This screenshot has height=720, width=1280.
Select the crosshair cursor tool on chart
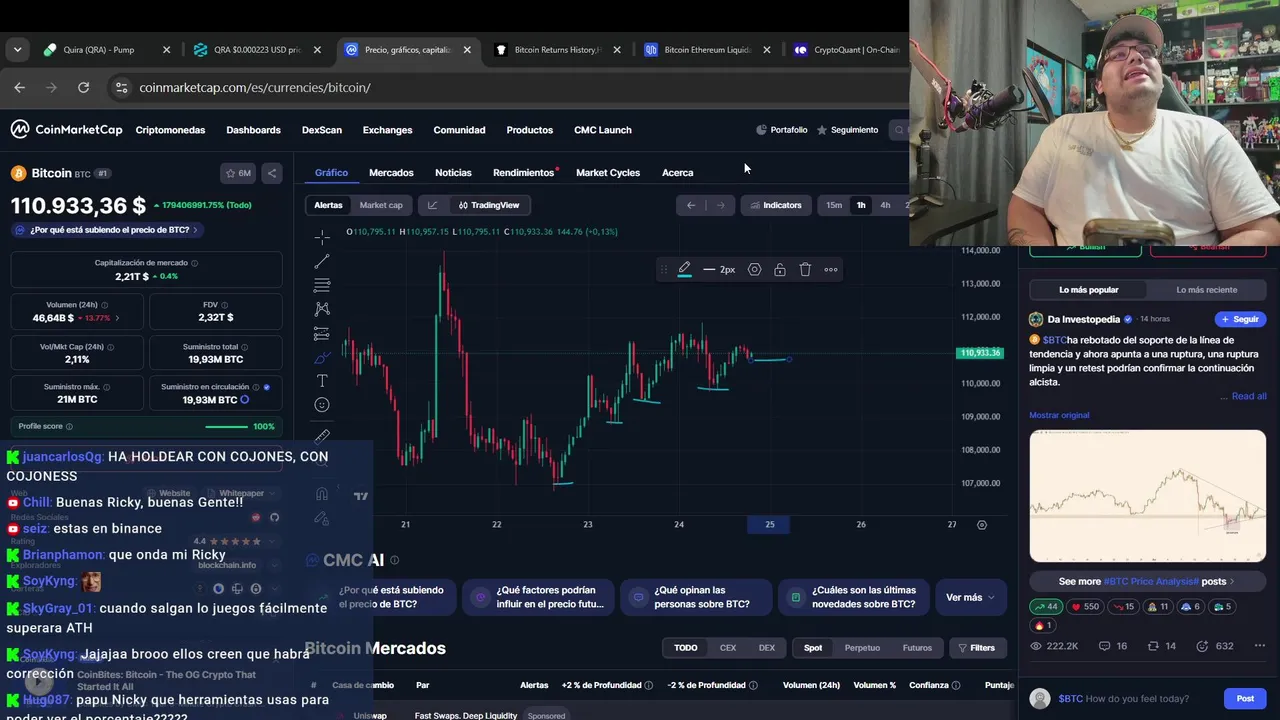322,237
